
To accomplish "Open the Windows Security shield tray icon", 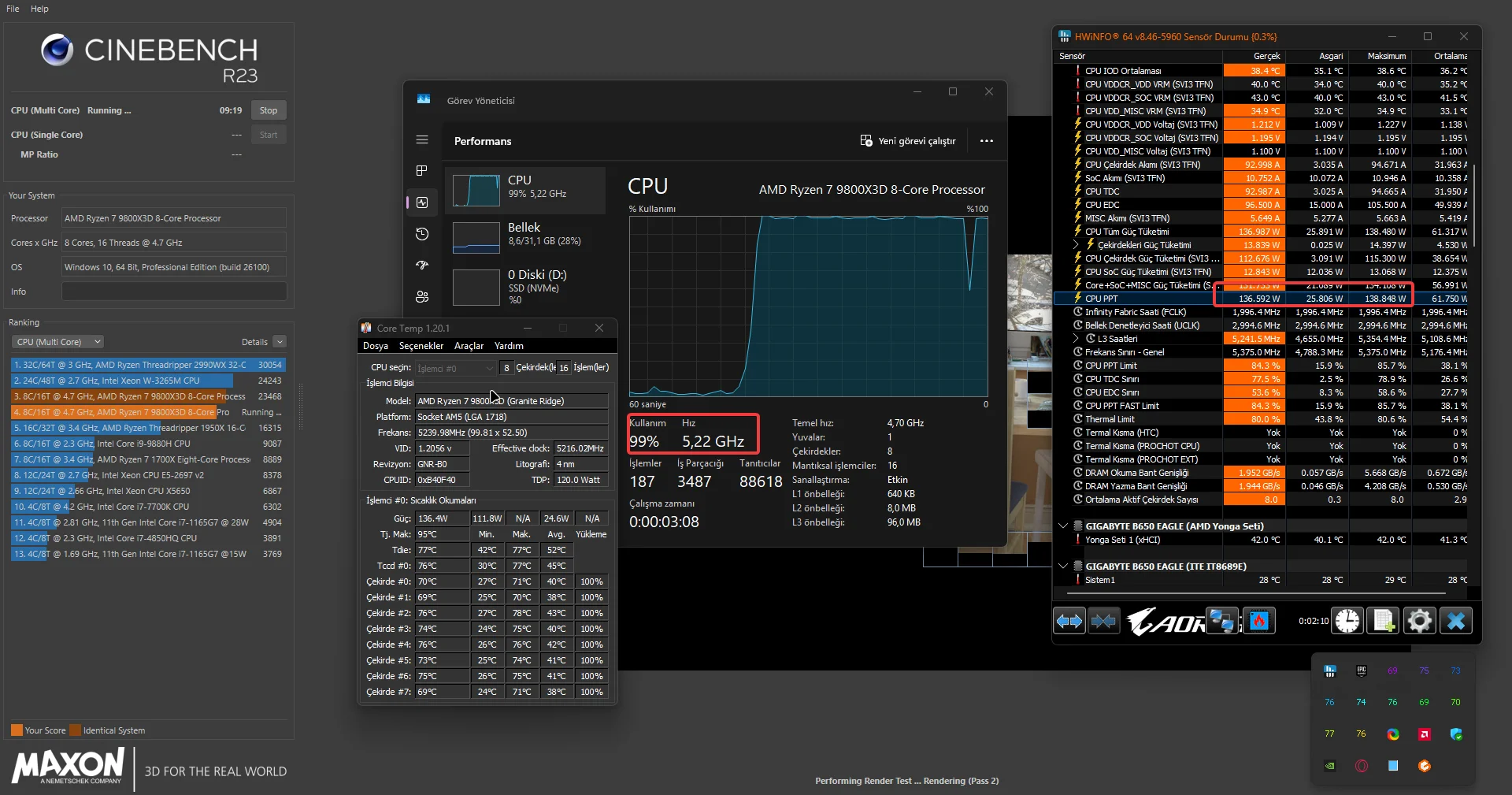I will pos(1456,734).
